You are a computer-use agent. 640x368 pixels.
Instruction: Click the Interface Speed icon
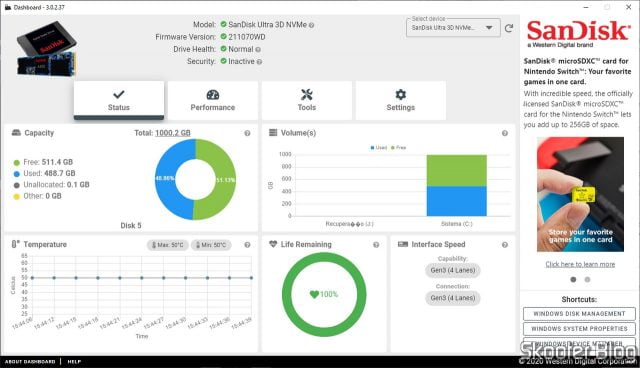point(403,244)
